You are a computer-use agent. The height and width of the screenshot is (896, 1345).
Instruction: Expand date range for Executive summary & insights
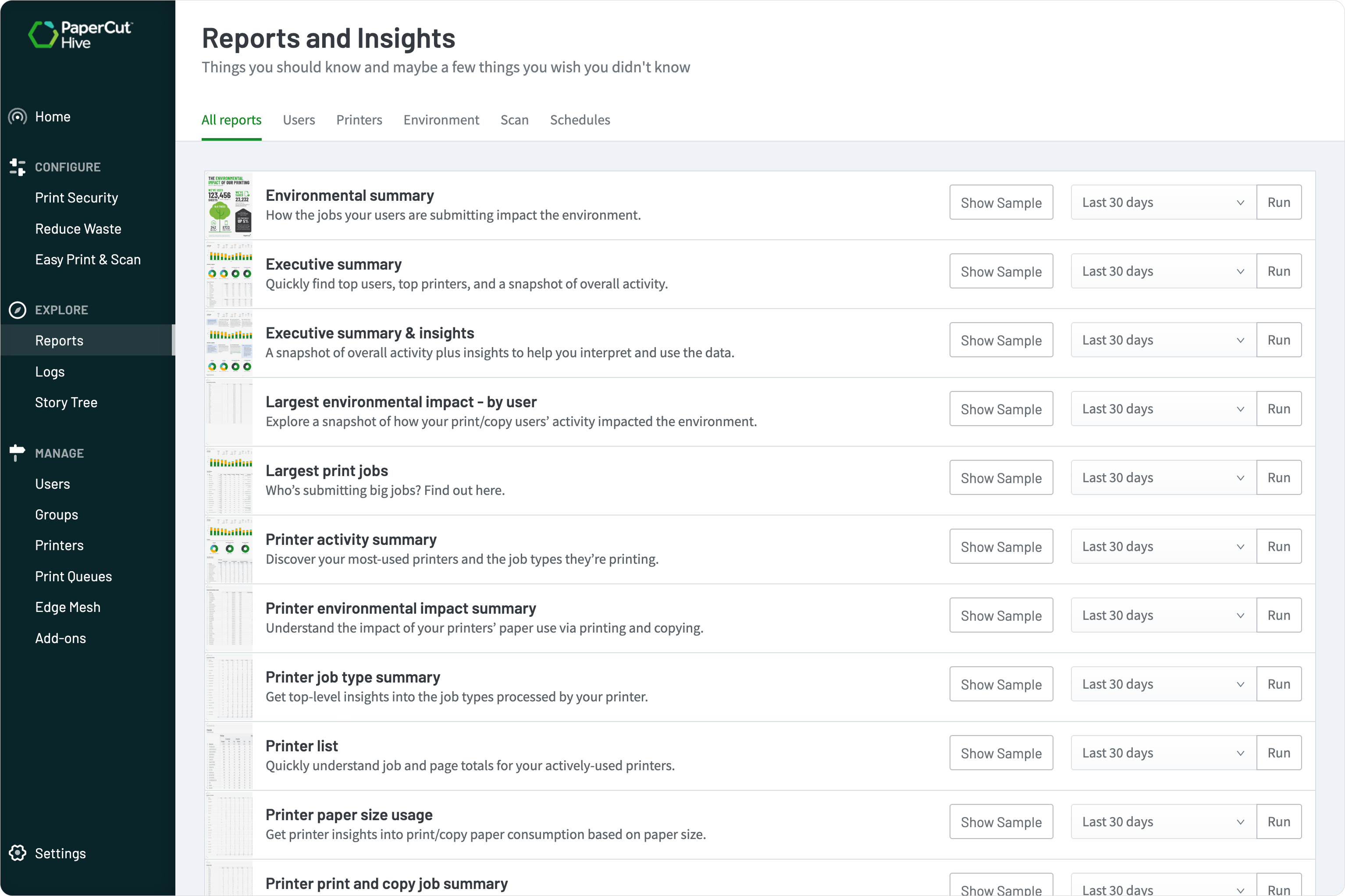click(1164, 340)
